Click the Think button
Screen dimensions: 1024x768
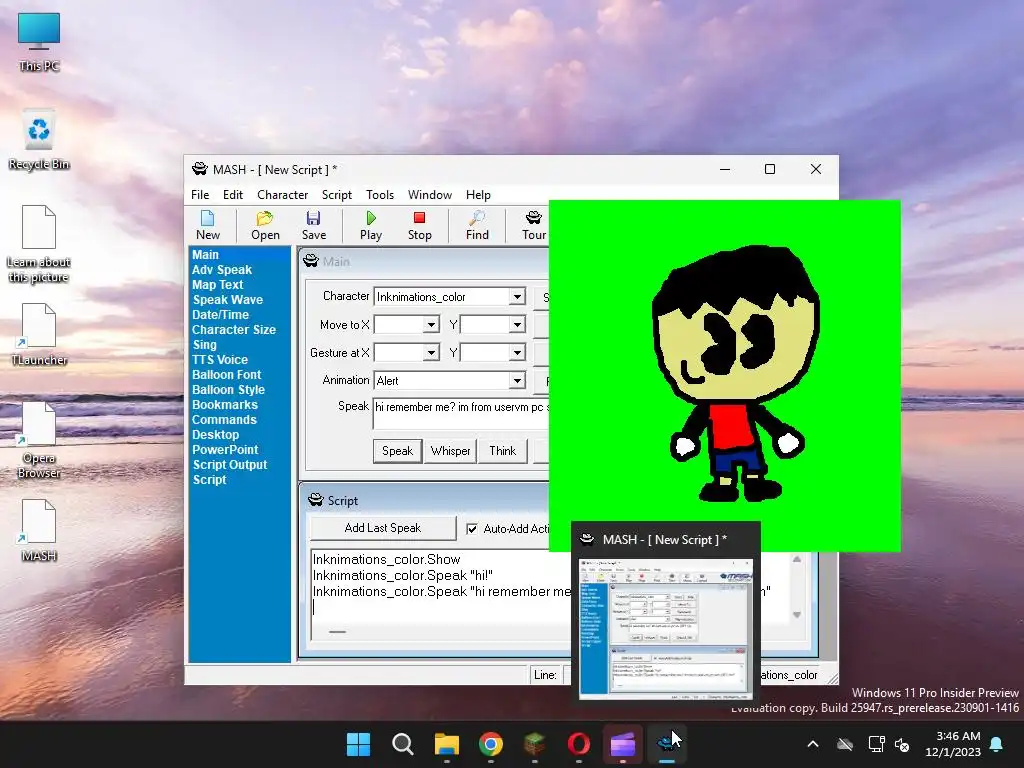point(502,451)
